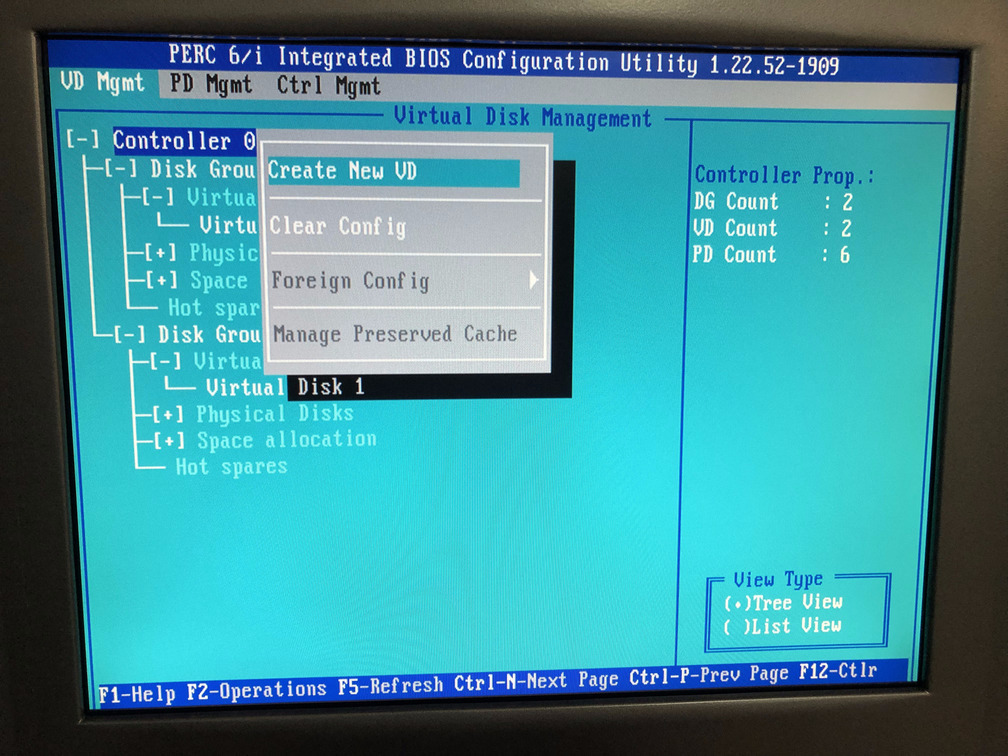Collapse second group's Virtual Disks node
Viewport: 1008px width, 756px height.
point(166,361)
